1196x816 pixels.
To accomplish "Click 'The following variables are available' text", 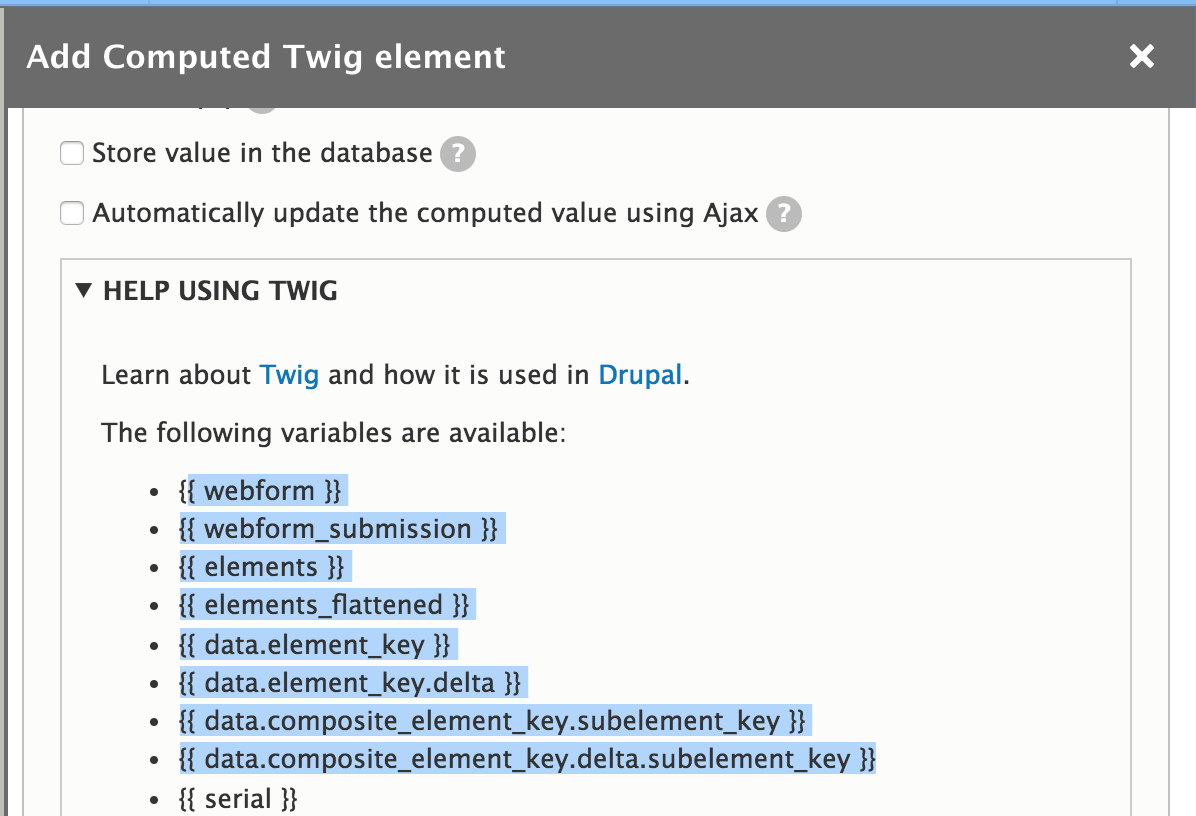I will (334, 433).
